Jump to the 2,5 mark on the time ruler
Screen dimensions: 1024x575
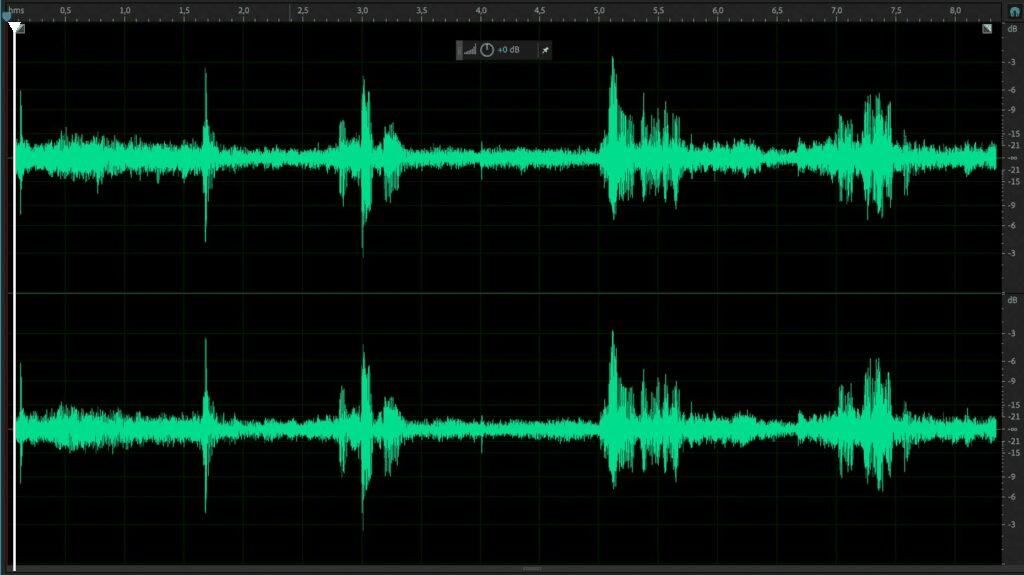click(x=303, y=10)
